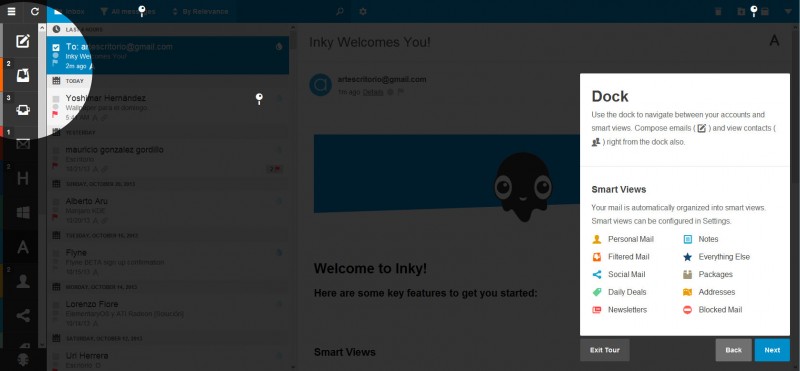
Task: Click the sender avatar circle in message header
Action: [321, 85]
